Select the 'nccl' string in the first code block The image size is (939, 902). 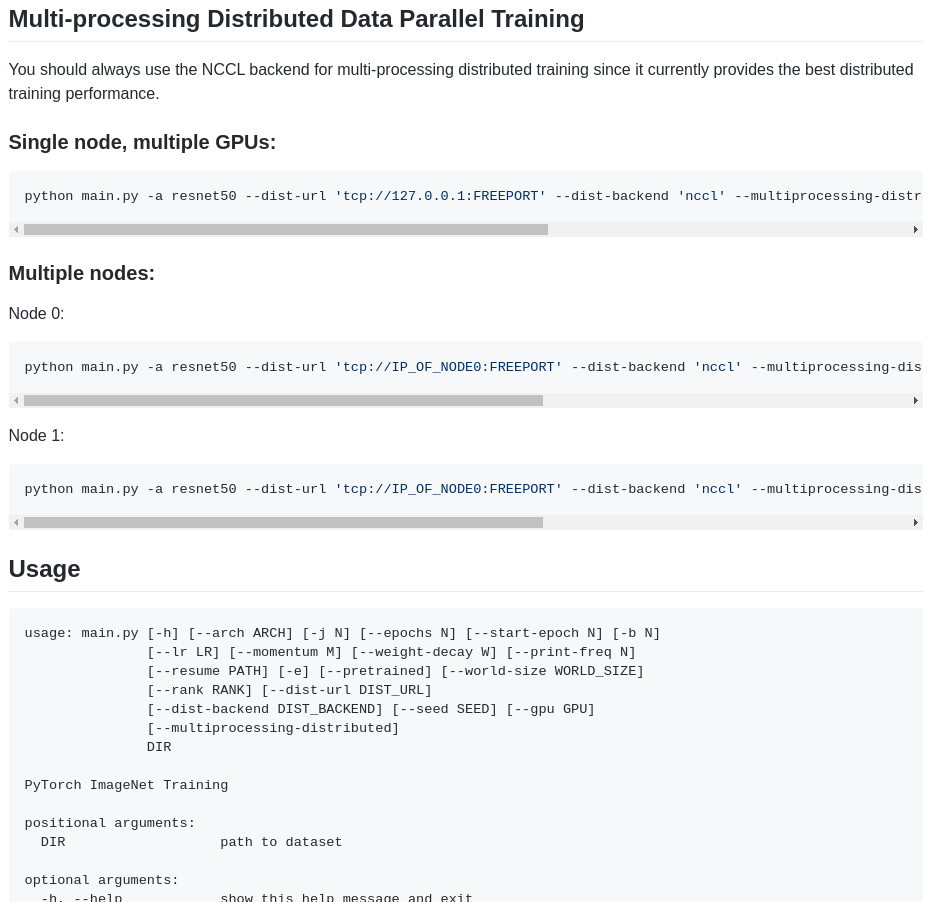point(701,196)
